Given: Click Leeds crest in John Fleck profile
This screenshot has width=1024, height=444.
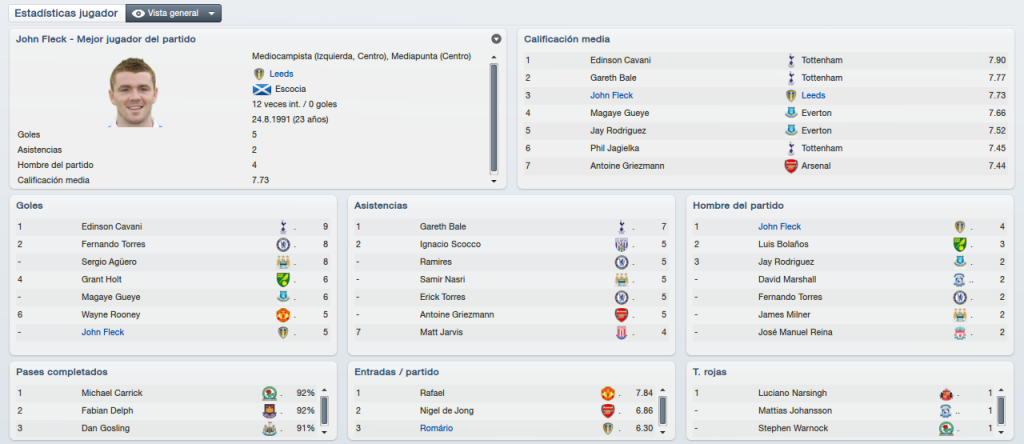Looking at the screenshot, I should [x=259, y=74].
